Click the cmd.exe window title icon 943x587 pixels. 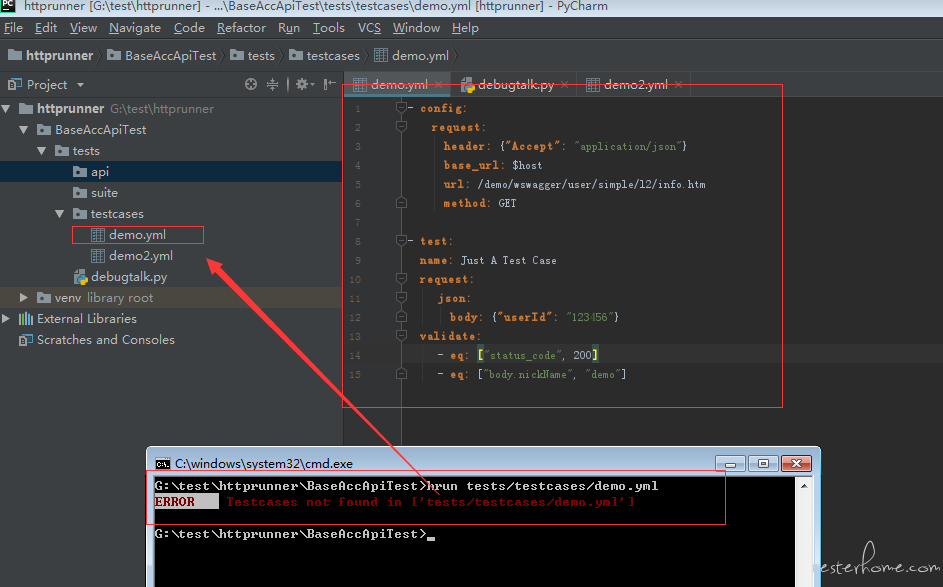162,464
